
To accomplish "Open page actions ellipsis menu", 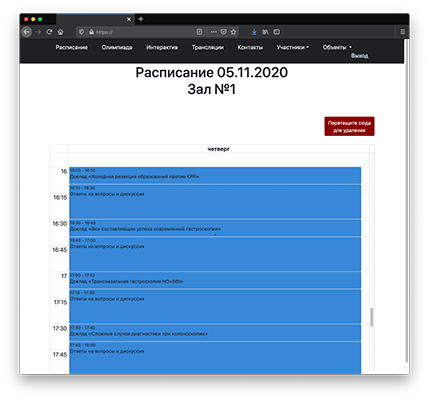I will click(214, 32).
